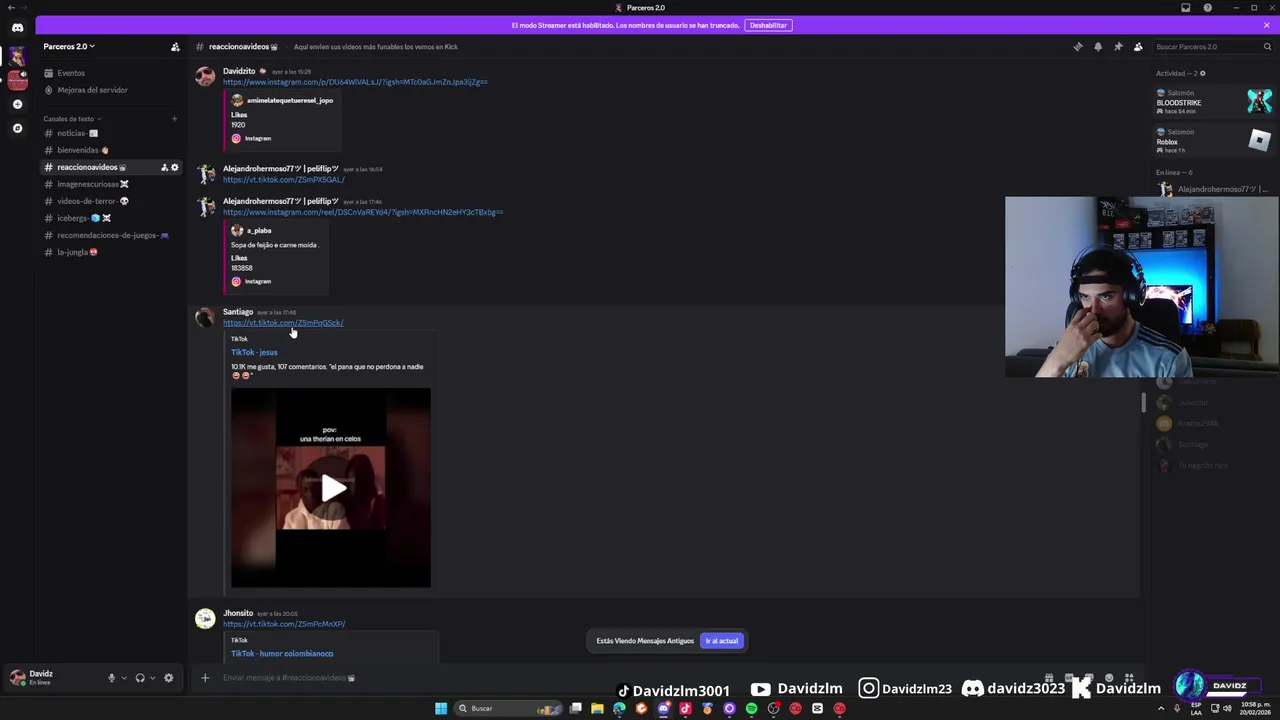Open Salomón BLOODSTRIKE activity card
Screen dimensions: 1280x720
(1213, 101)
